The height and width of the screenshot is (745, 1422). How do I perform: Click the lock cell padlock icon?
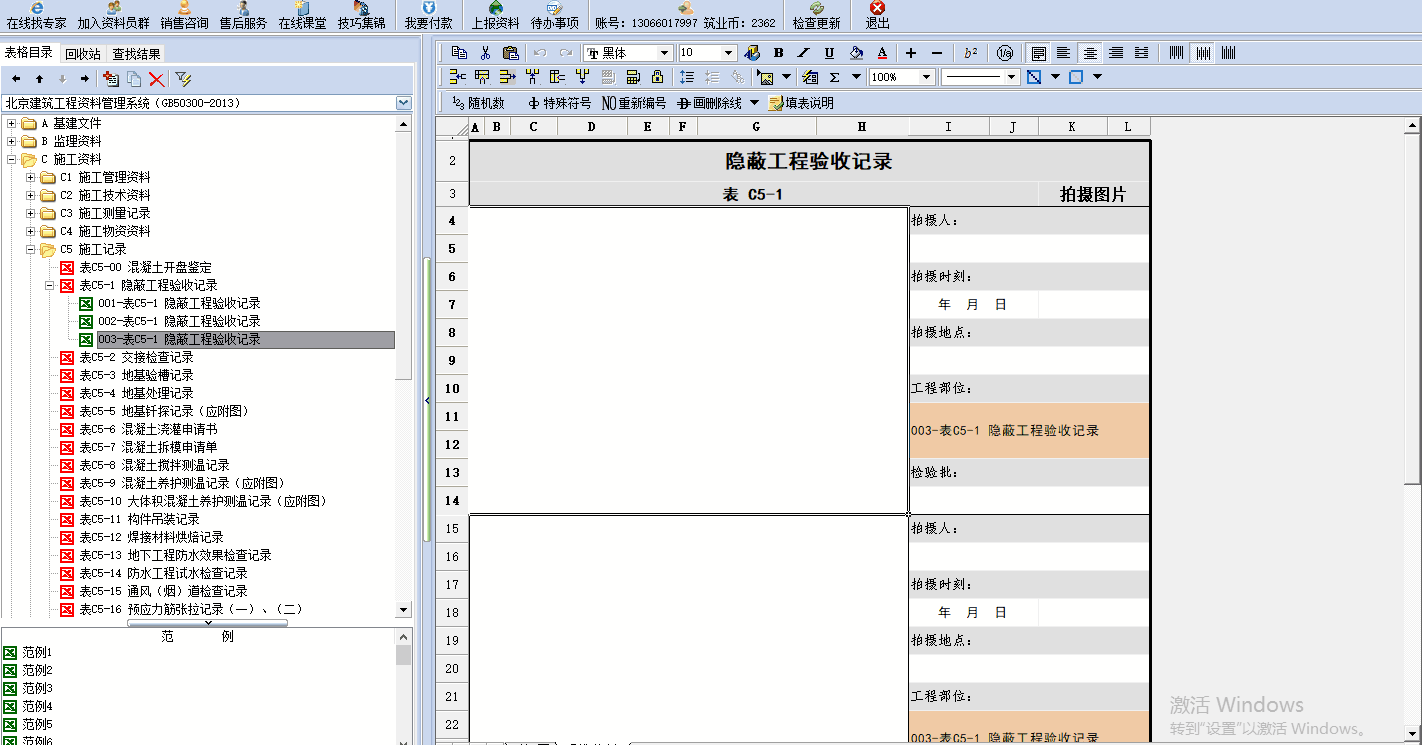[657, 77]
